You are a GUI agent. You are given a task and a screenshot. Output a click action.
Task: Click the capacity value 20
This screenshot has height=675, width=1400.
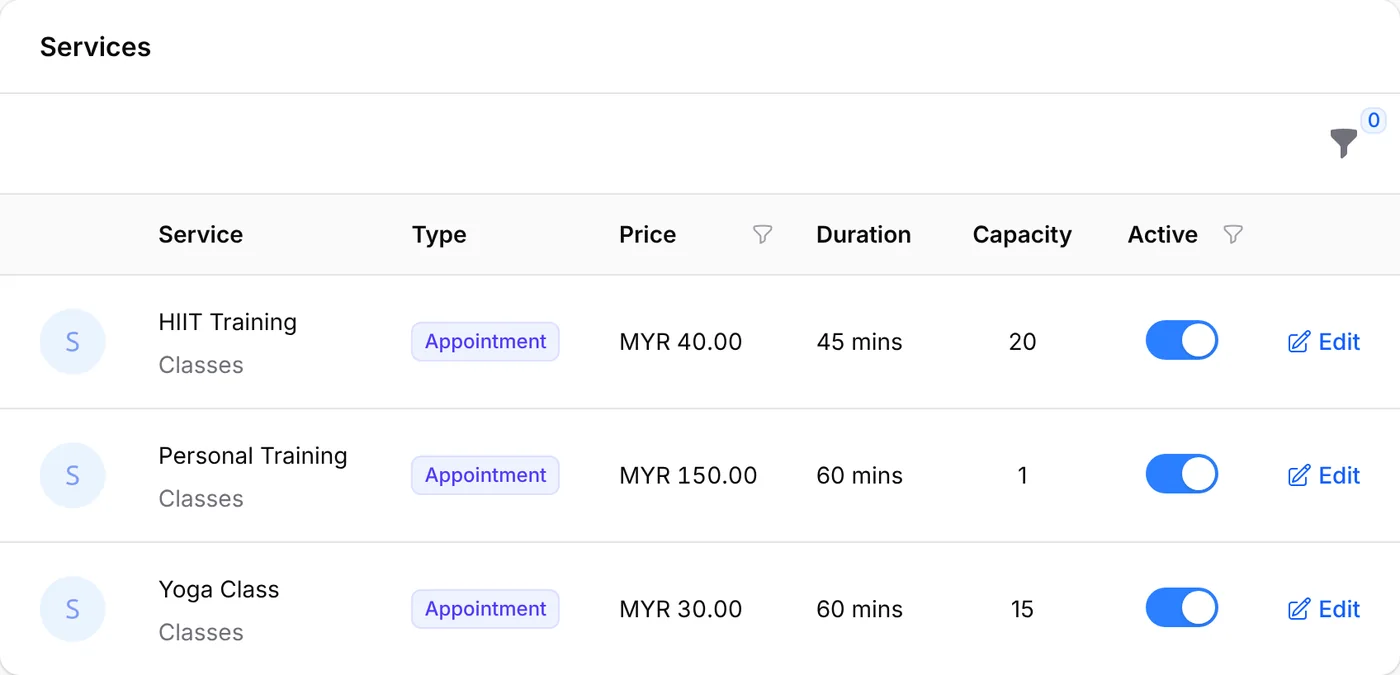coord(1022,342)
